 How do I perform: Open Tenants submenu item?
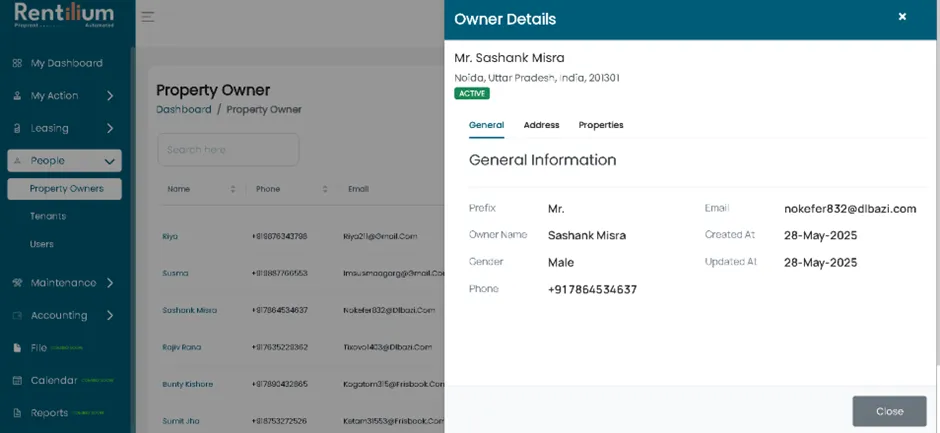pos(48,216)
